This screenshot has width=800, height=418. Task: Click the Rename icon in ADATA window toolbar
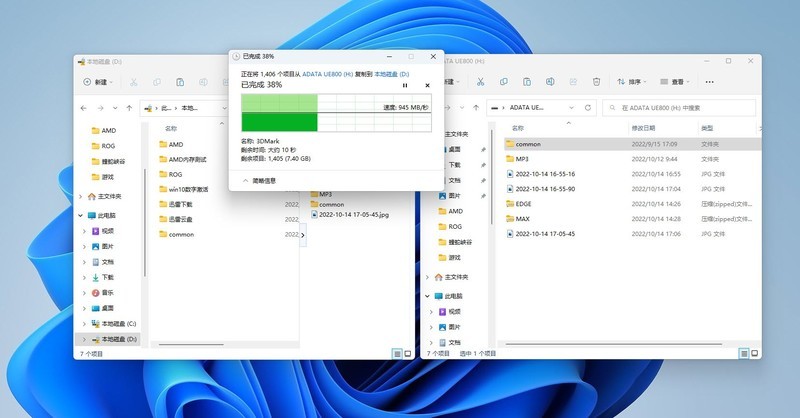(x=550, y=82)
